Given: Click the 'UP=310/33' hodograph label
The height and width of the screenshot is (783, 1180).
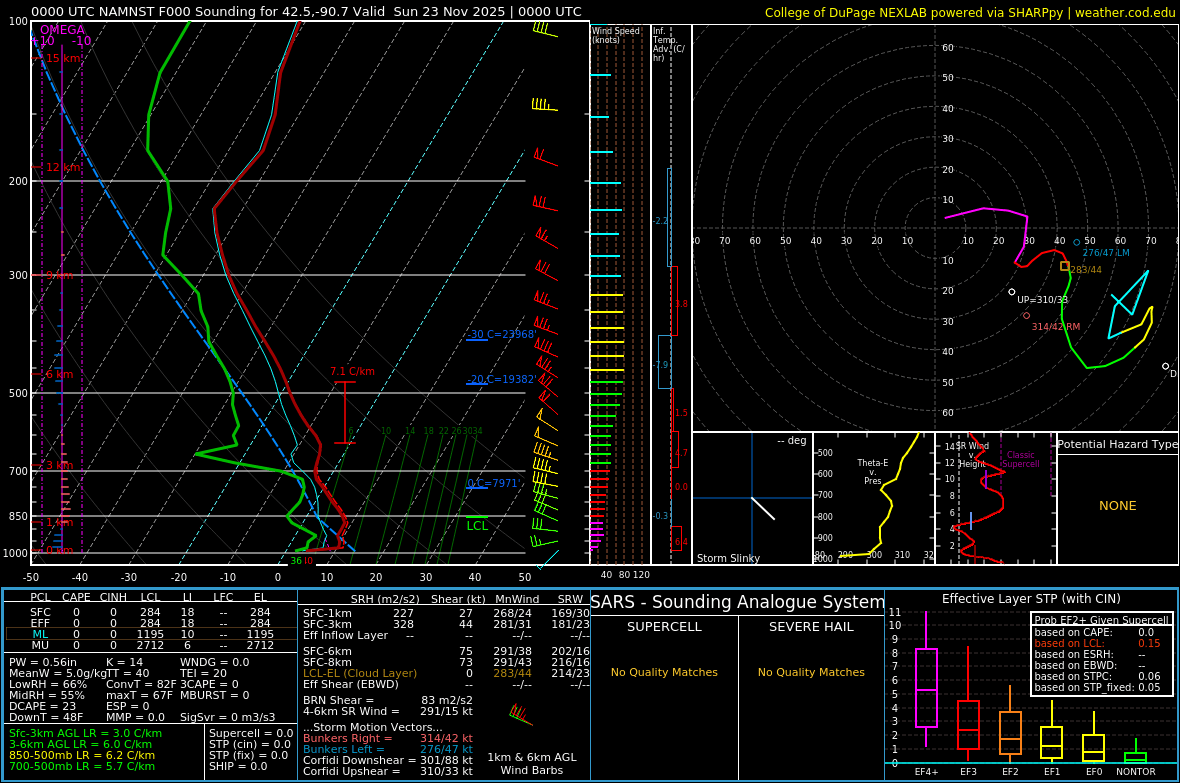Looking at the screenshot, I should [1042, 300].
